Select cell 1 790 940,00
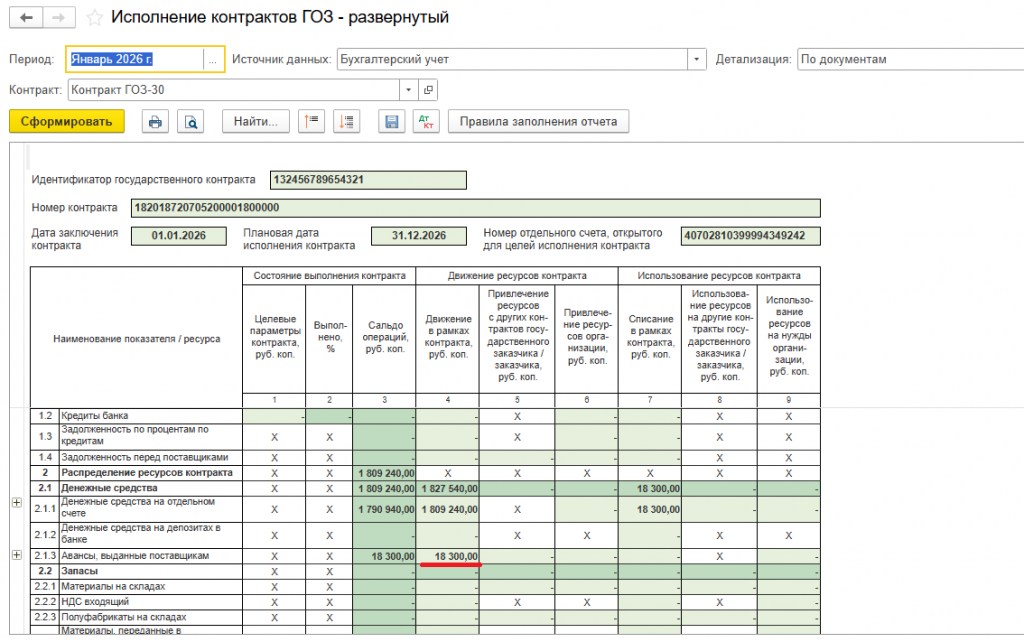The height and width of the screenshot is (642, 1024). coord(384,509)
